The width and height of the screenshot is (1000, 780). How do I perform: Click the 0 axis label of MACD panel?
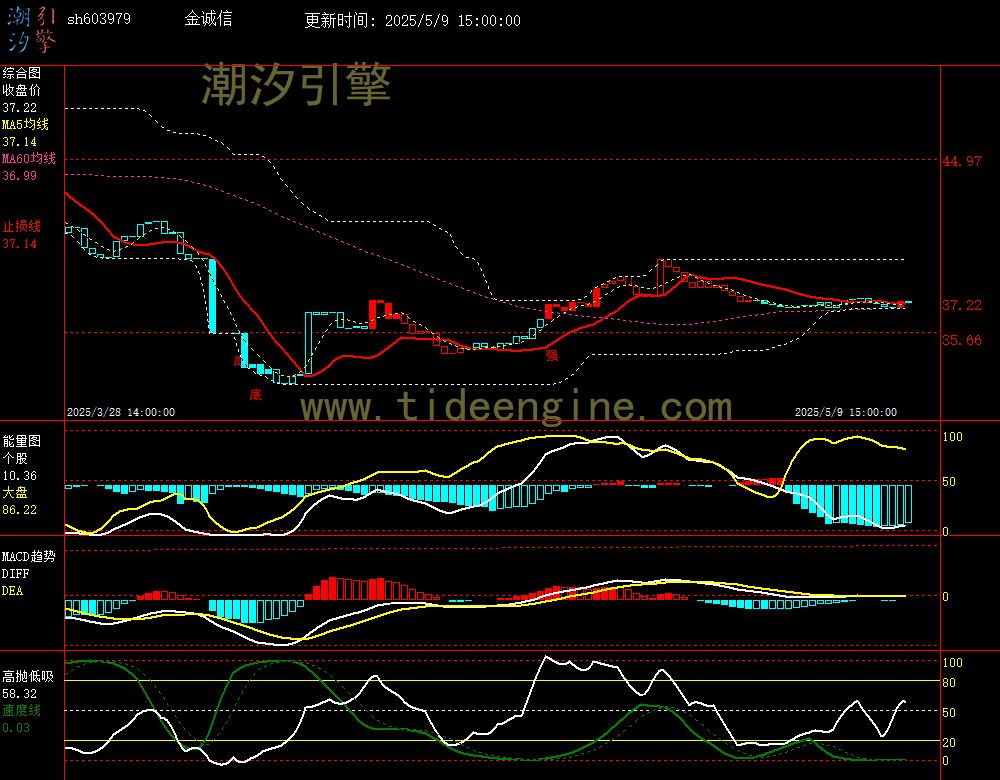tap(946, 597)
